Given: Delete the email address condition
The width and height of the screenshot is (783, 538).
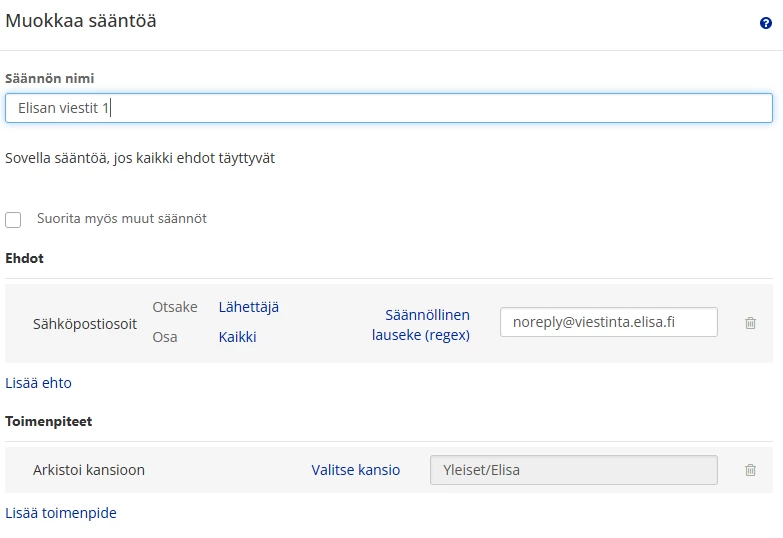Looking at the screenshot, I should tap(750, 323).
